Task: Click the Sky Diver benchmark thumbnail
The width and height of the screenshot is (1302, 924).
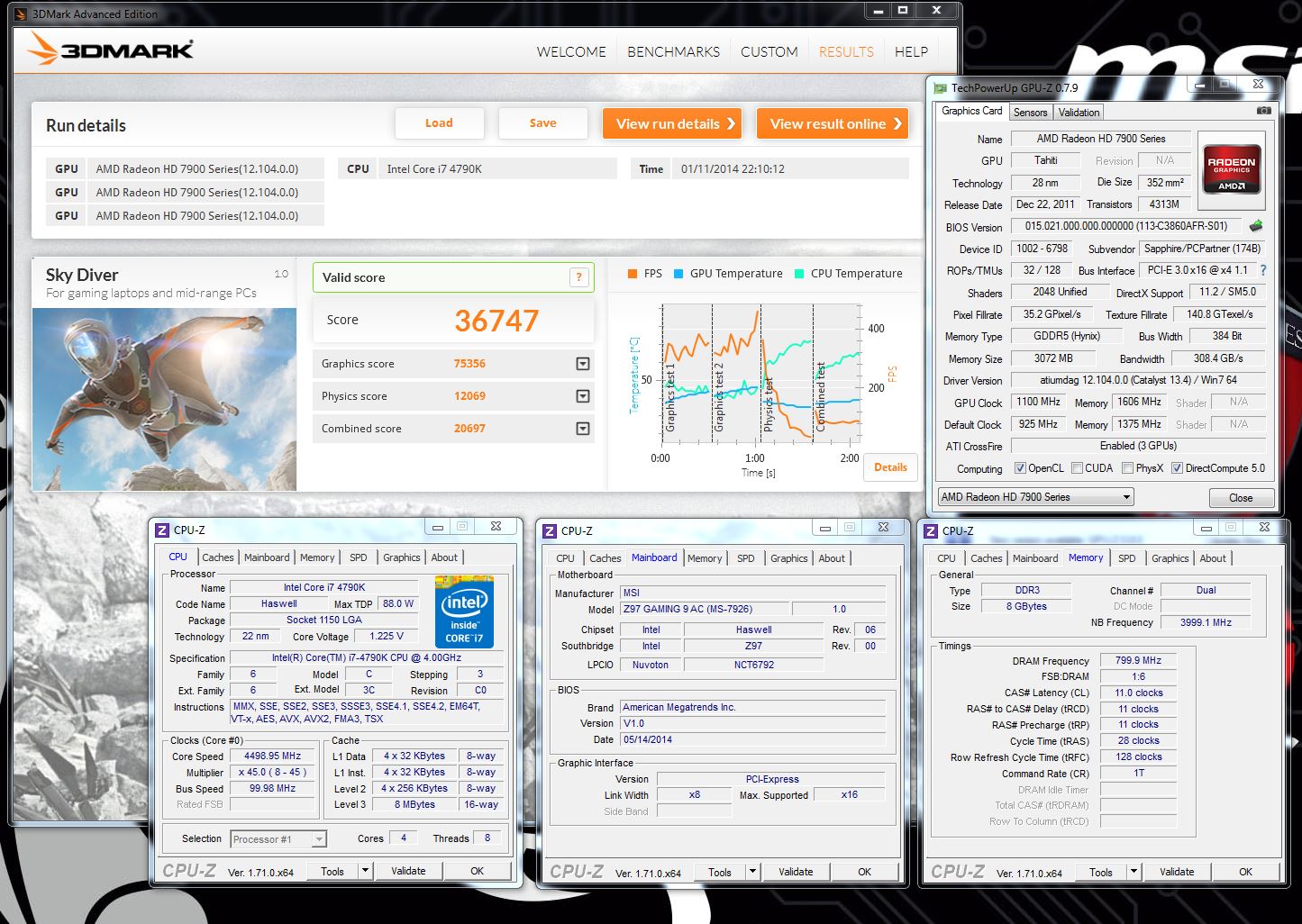Action: [165, 399]
